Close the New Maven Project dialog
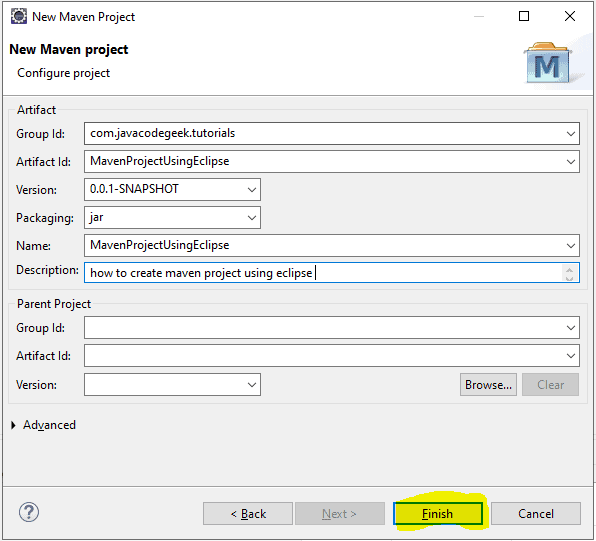The image size is (596, 541). click(570, 16)
